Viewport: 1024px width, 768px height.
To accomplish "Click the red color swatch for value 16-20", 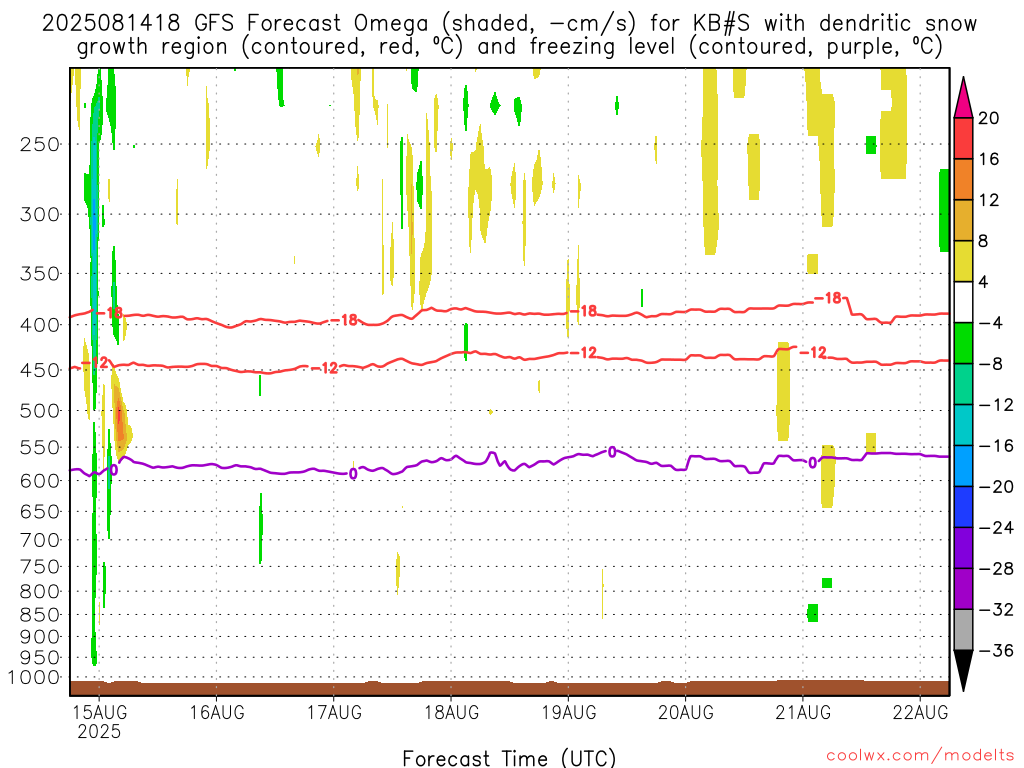I will point(963,138).
